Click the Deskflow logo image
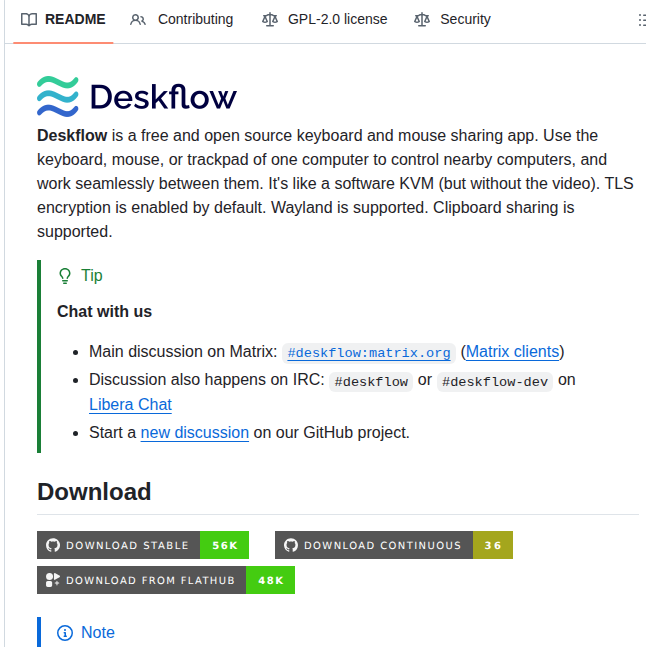 click(x=137, y=97)
